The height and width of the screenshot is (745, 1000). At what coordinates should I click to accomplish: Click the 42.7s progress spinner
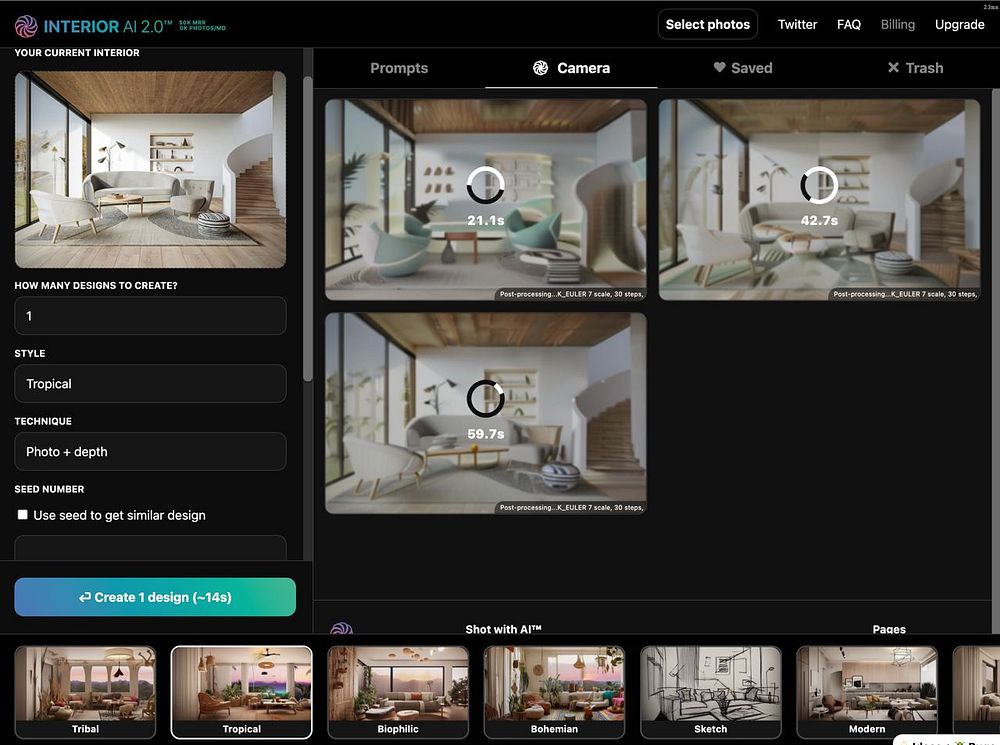tap(819, 185)
